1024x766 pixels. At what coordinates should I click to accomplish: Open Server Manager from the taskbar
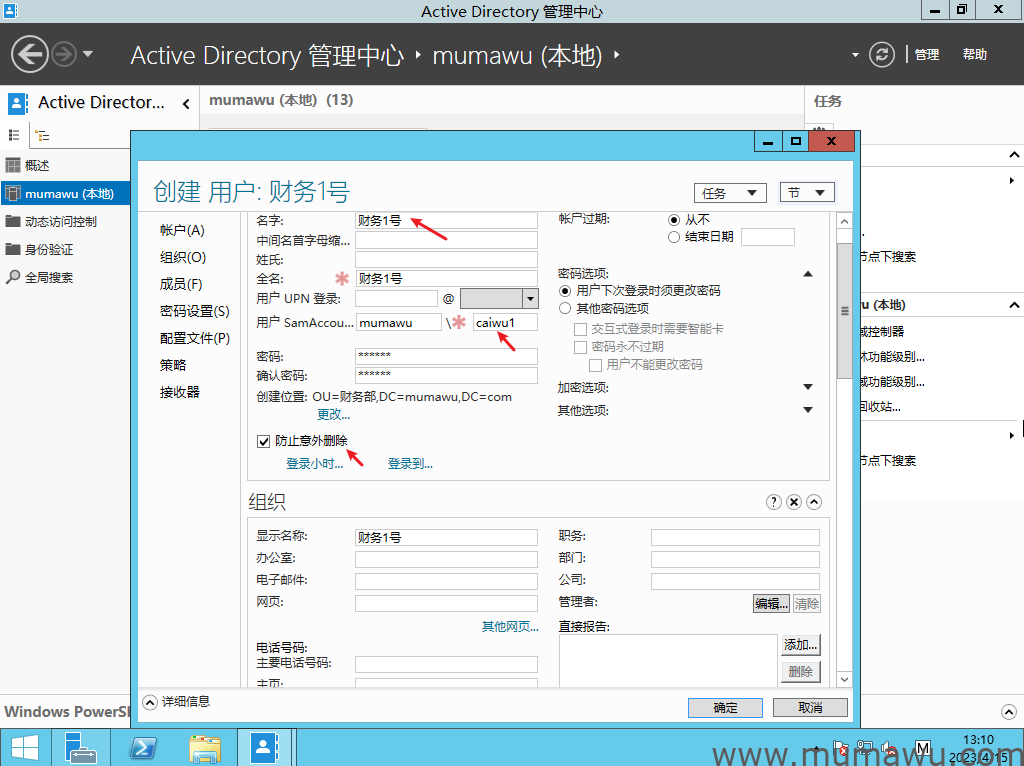point(81,748)
